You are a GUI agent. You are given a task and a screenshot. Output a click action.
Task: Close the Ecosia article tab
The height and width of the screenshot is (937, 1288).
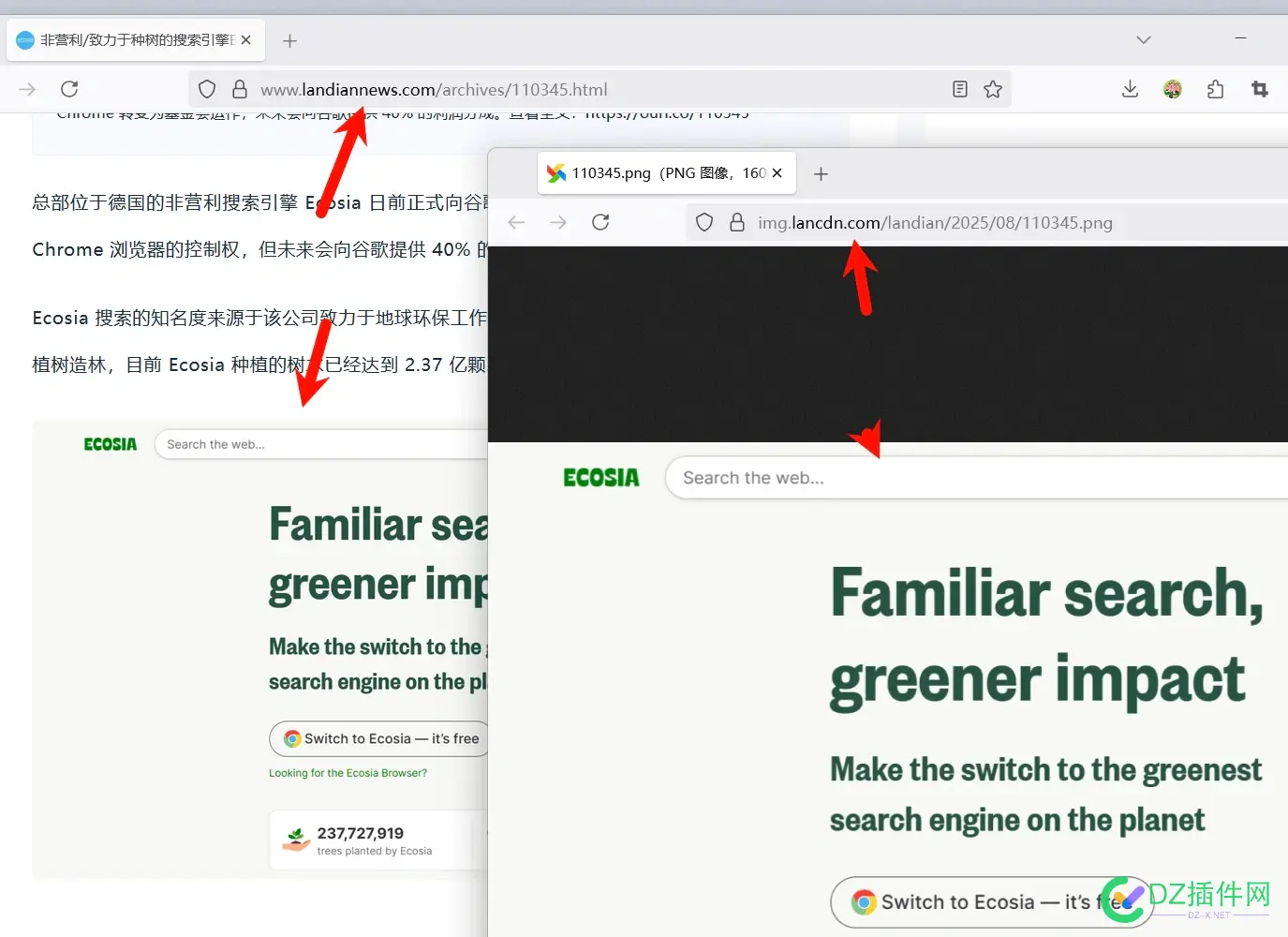(245, 40)
